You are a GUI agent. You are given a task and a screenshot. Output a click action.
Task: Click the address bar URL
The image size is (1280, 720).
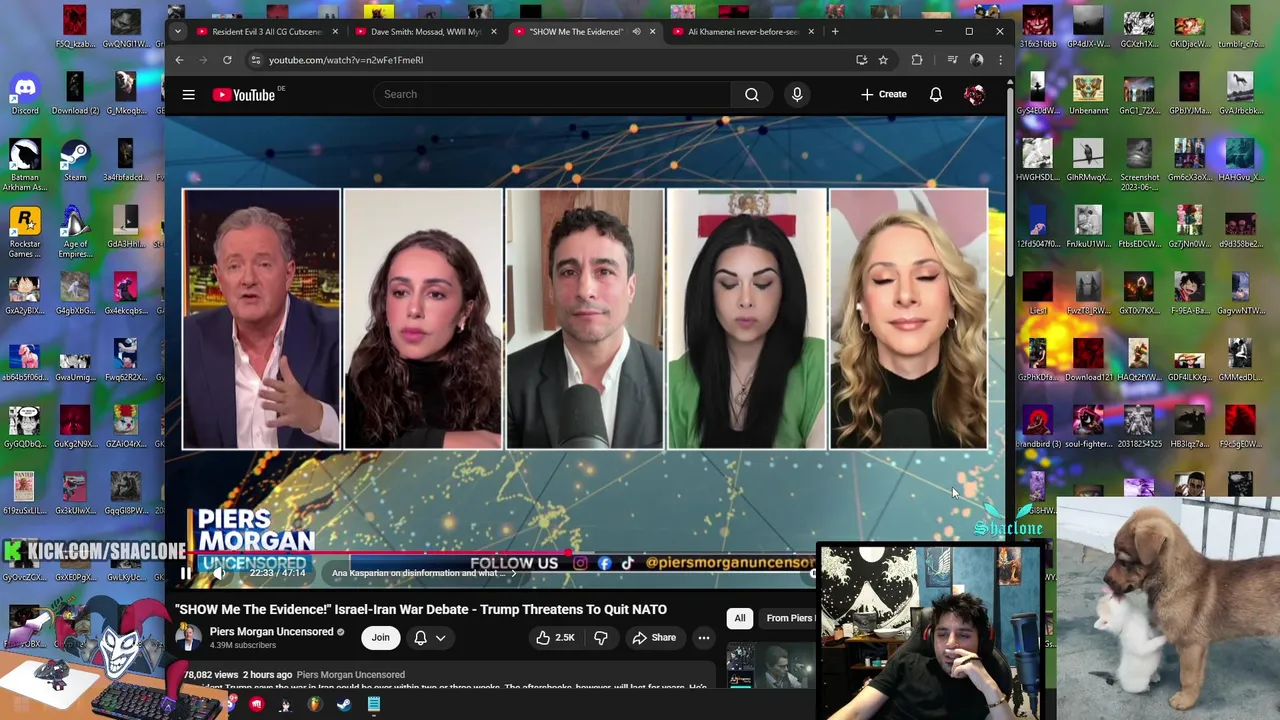point(346,60)
